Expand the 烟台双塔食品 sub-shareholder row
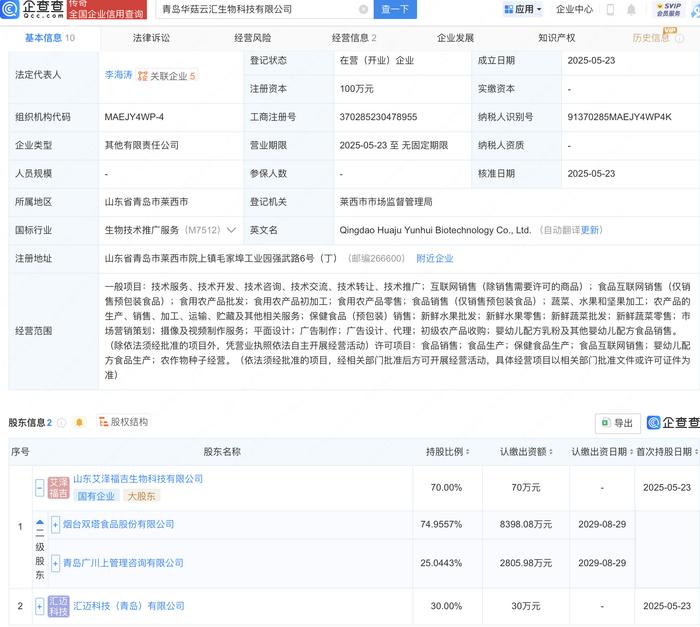The image size is (700, 627). point(55,525)
